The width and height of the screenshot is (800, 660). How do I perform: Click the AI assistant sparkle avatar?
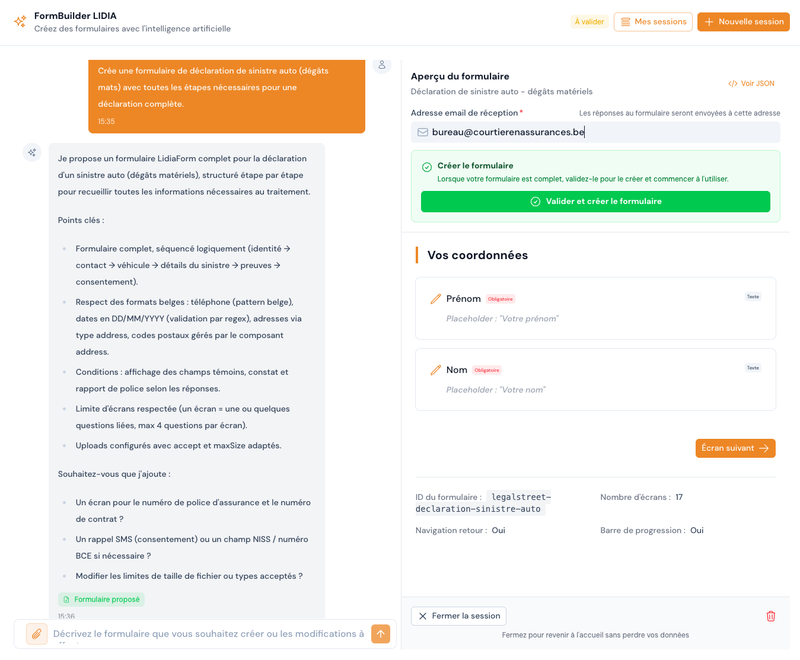tap(32, 153)
